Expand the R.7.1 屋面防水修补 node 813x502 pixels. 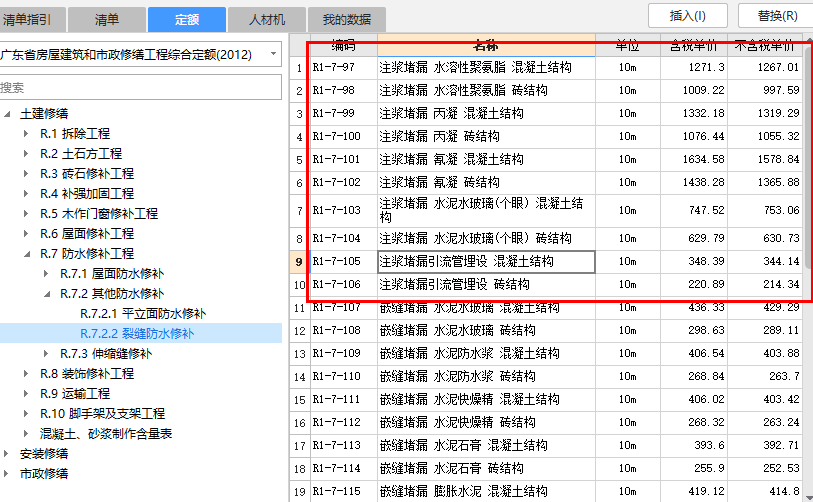click(x=46, y=273)
